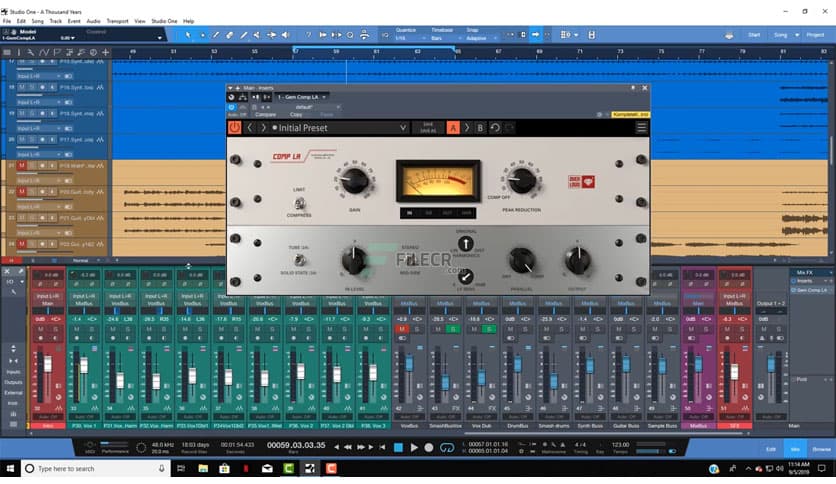Select the Eraser tool
Viewport: 836px width, 484px height.
pos(230,35)
